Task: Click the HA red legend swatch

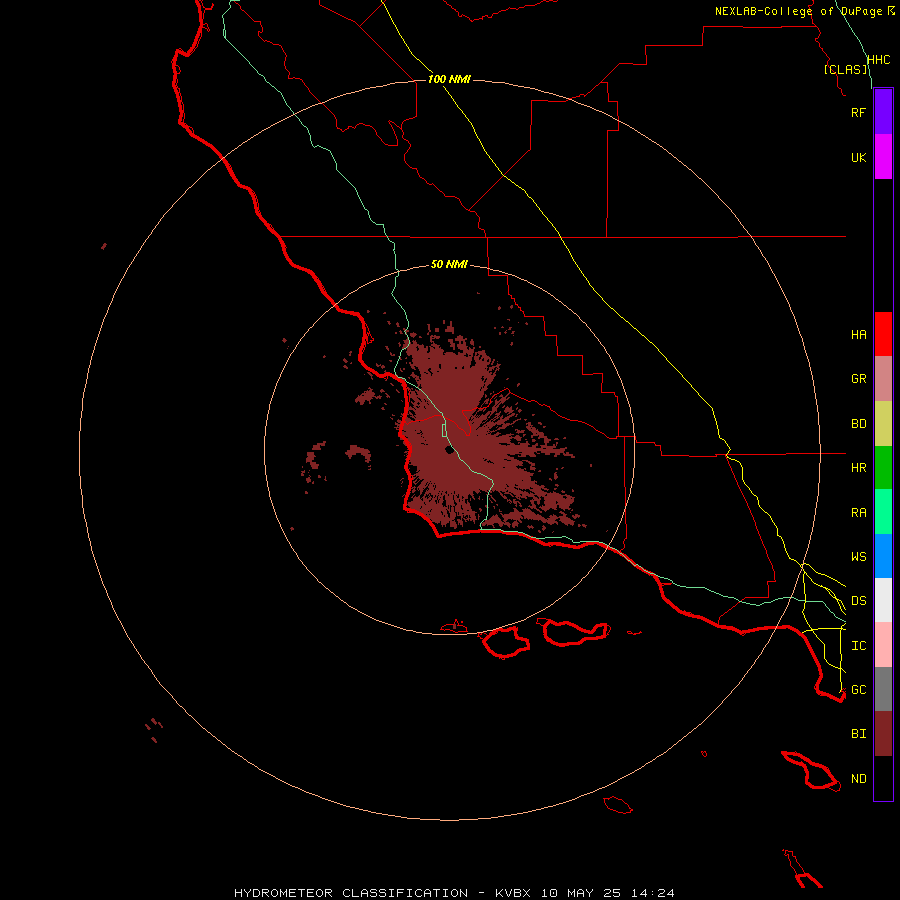Action: (x=883, y=334)
